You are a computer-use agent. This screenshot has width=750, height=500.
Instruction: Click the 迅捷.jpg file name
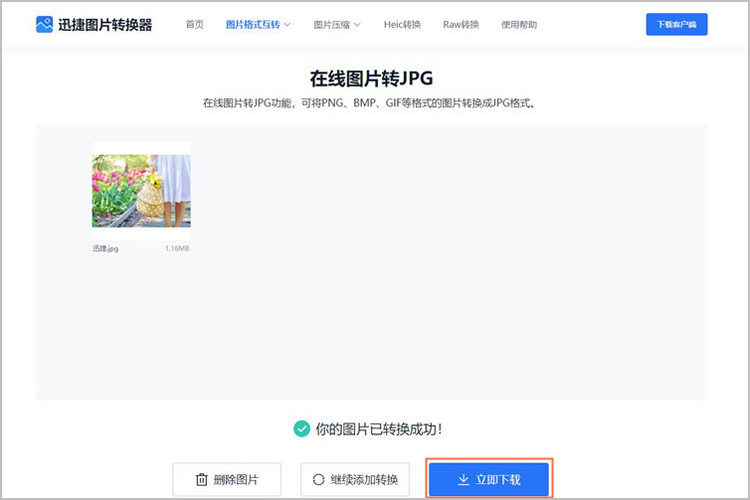(105, 248)
